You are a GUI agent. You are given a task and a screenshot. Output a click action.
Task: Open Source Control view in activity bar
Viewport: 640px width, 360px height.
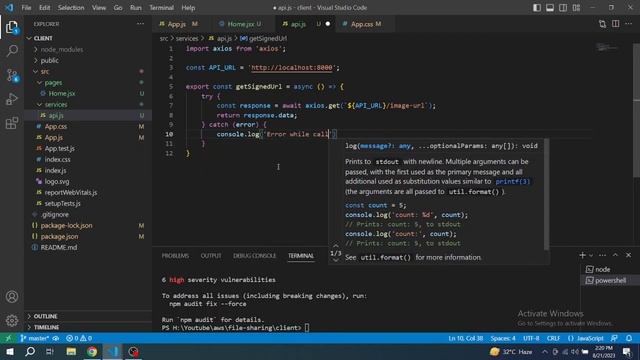12,75
